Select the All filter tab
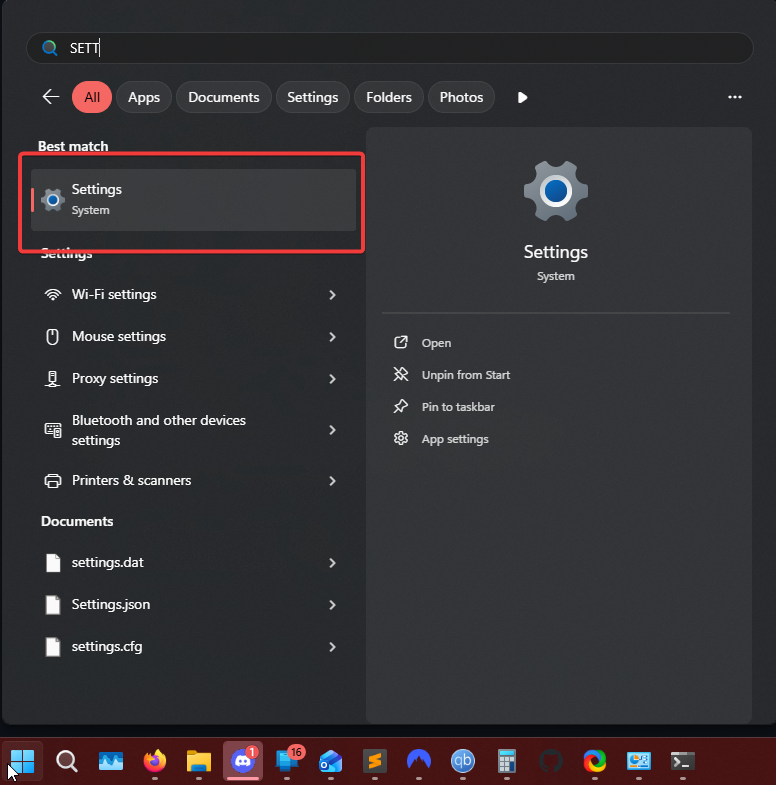The height and width of the screenshot is (785, 776). coord(92,97)
